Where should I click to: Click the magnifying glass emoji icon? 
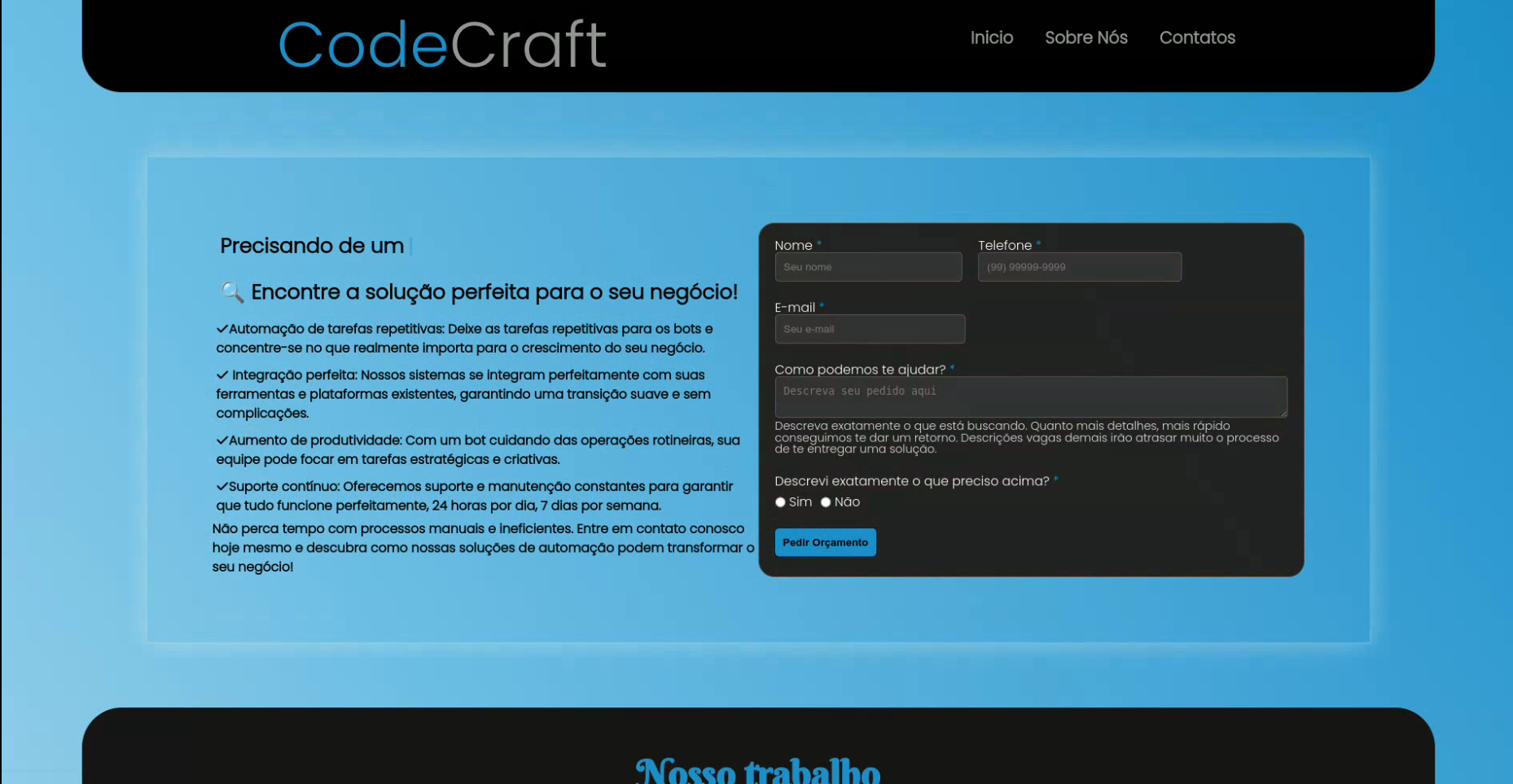pyautogui.click(x=232, y=291)
